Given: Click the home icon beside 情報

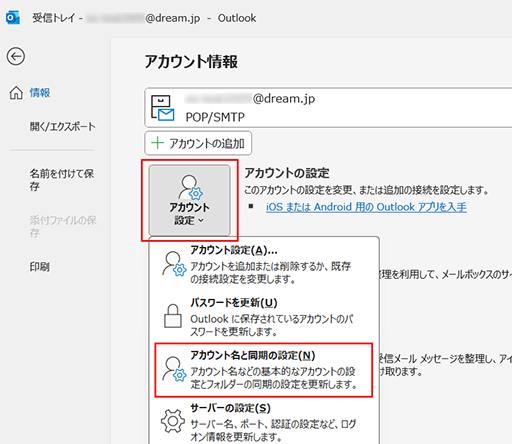Looking at the screenshot, I should pyautogui.click(x=16, y=93).
